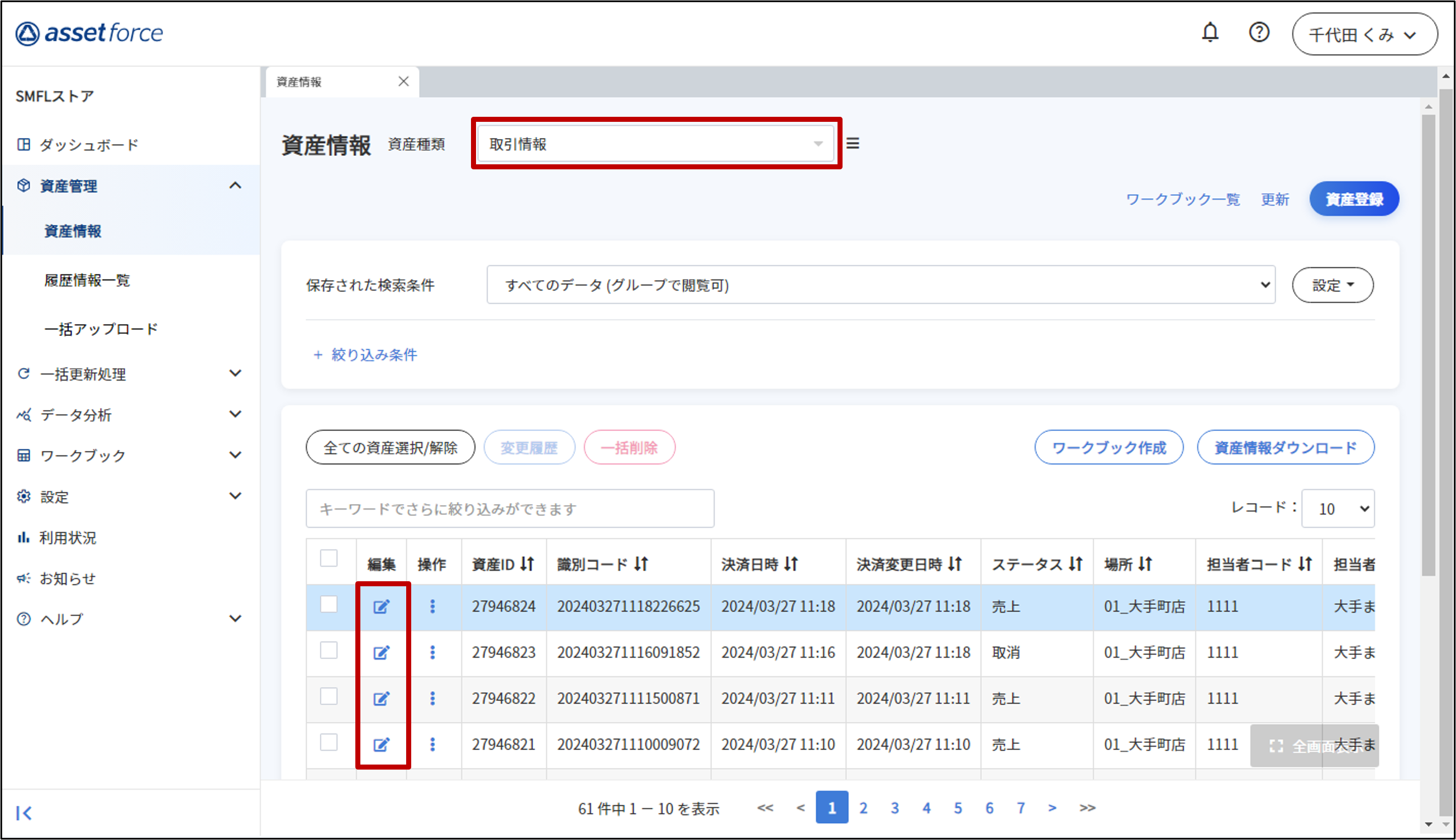
Task: Open 履歴情報一覧 in the sidebar
Action: click(x=87, y=281)
